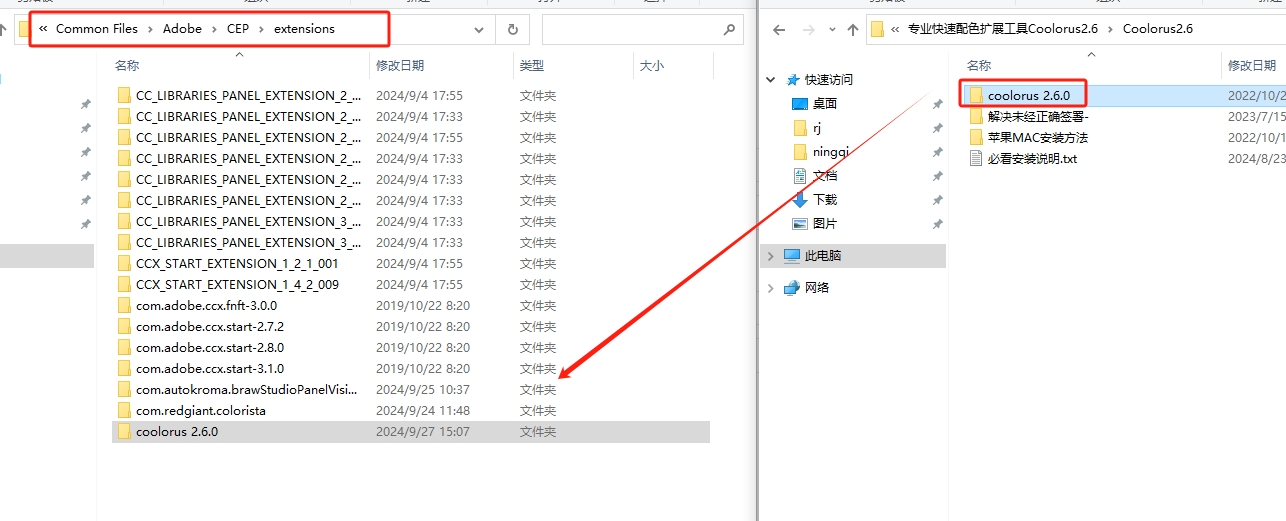Click the folder icon of rj
Viewport: 1286px width, 521px height.
799,127
